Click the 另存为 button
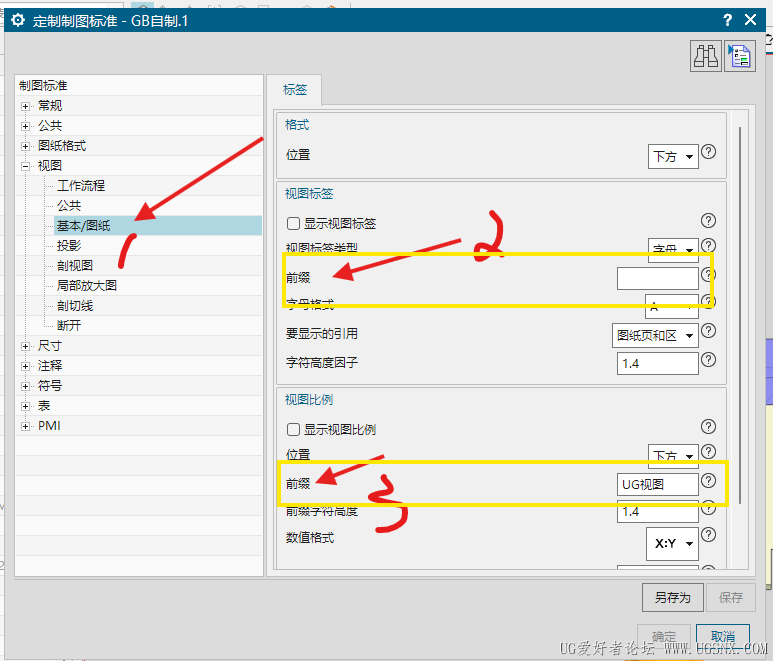 pos(672,597)
